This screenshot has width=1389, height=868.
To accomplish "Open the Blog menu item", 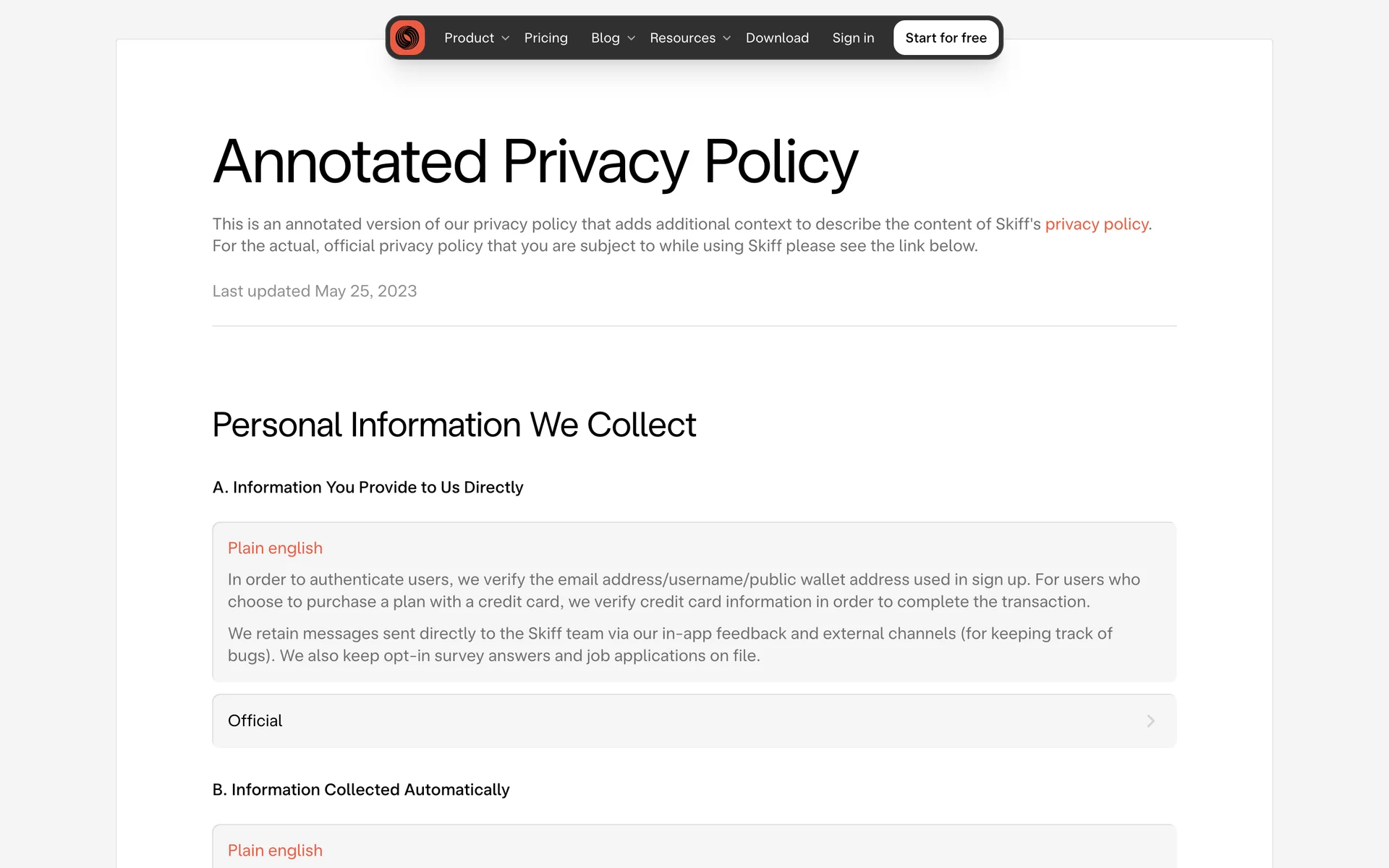I will [605, 38].
